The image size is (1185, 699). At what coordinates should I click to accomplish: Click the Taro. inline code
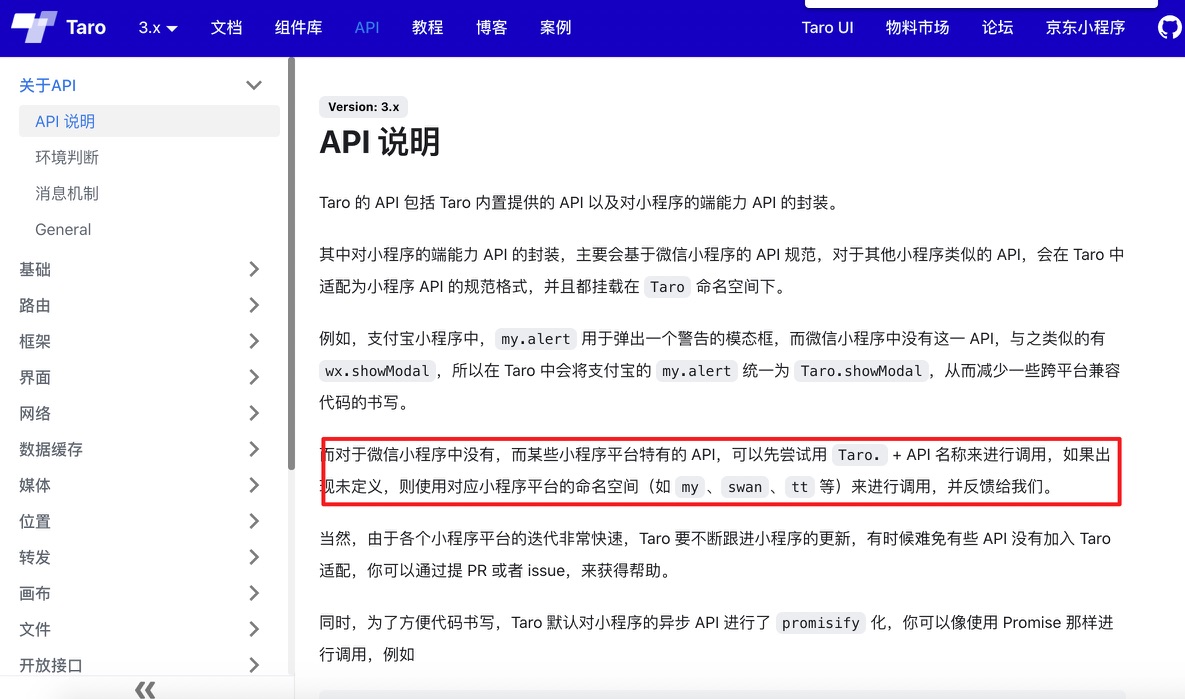[x=859, y=455]
